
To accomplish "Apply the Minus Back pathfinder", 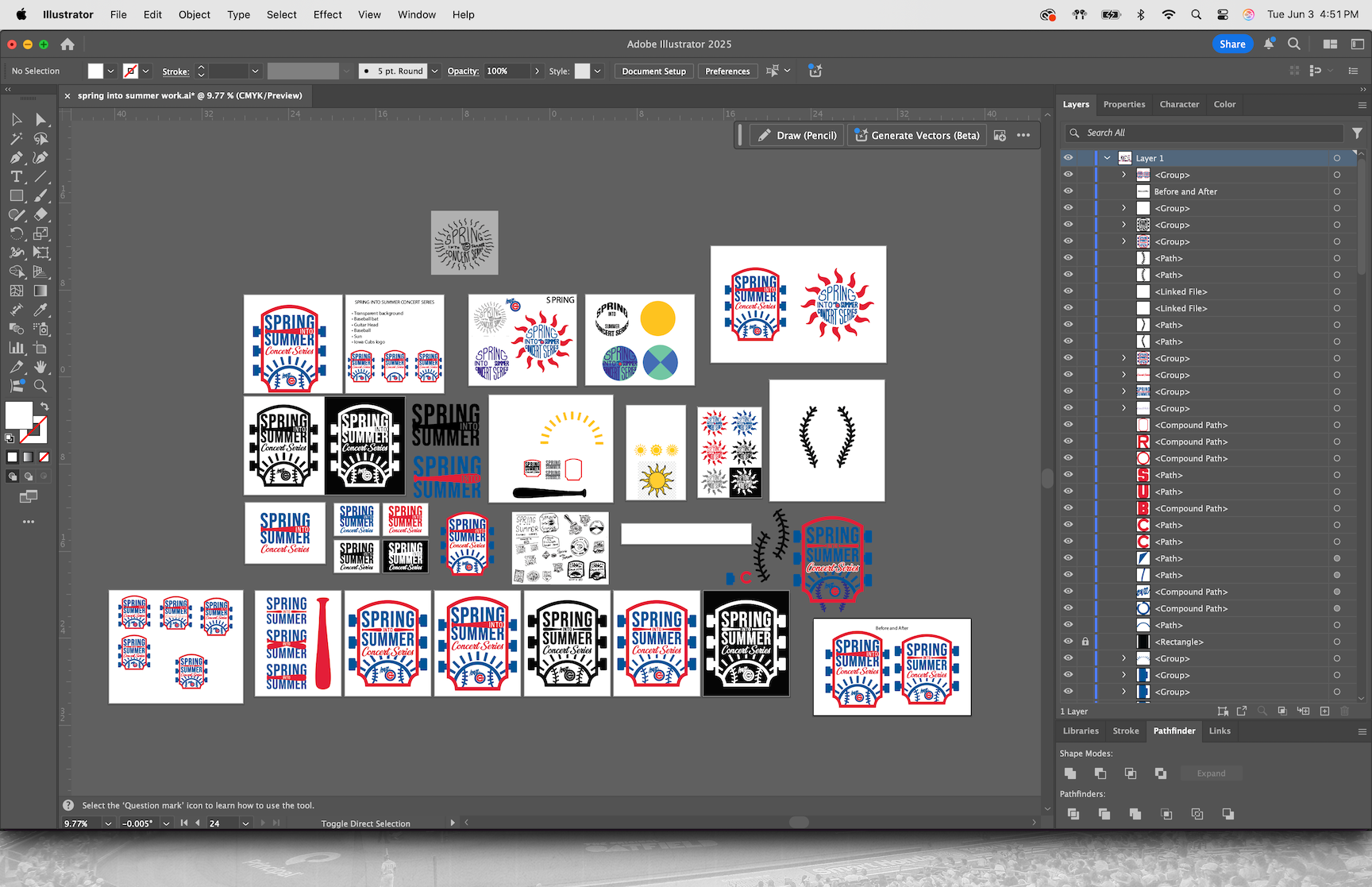I will 1228,814.
